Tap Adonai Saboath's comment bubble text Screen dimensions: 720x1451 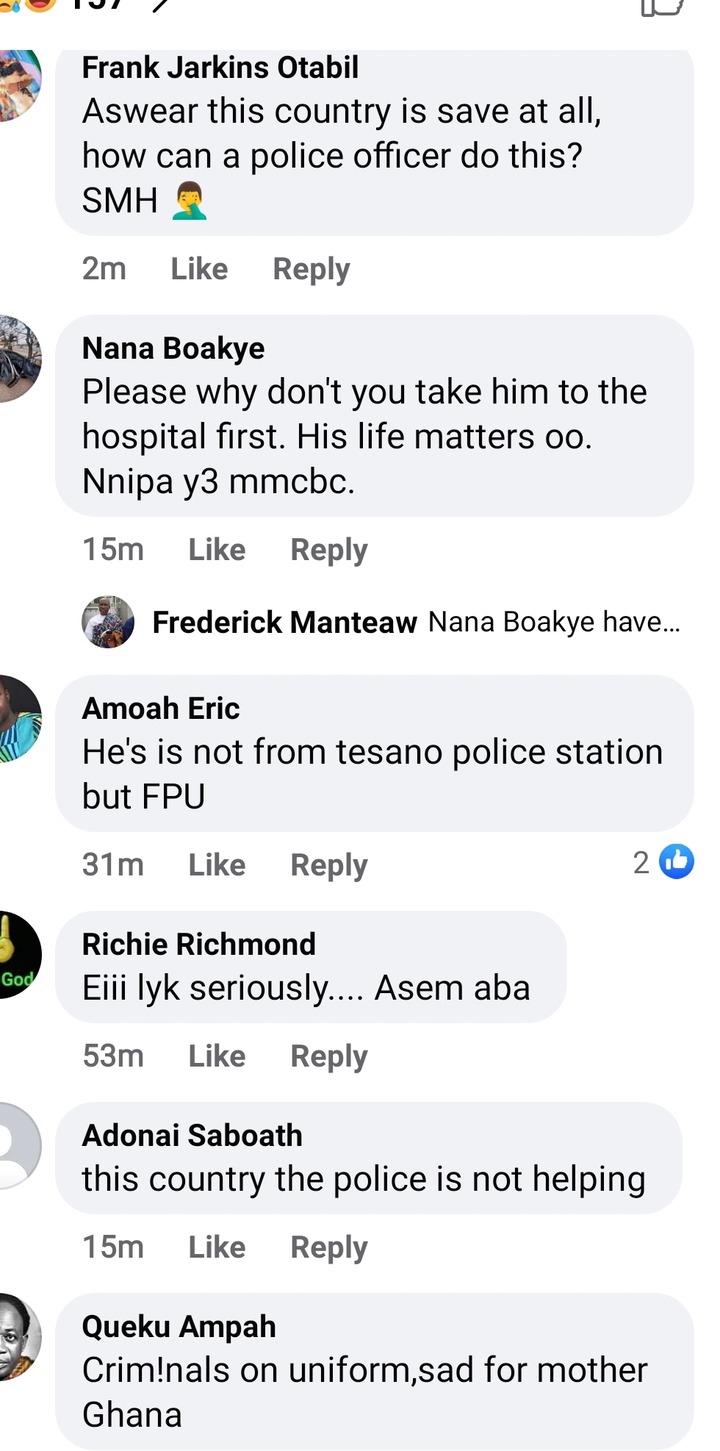tap(363, 1179)
